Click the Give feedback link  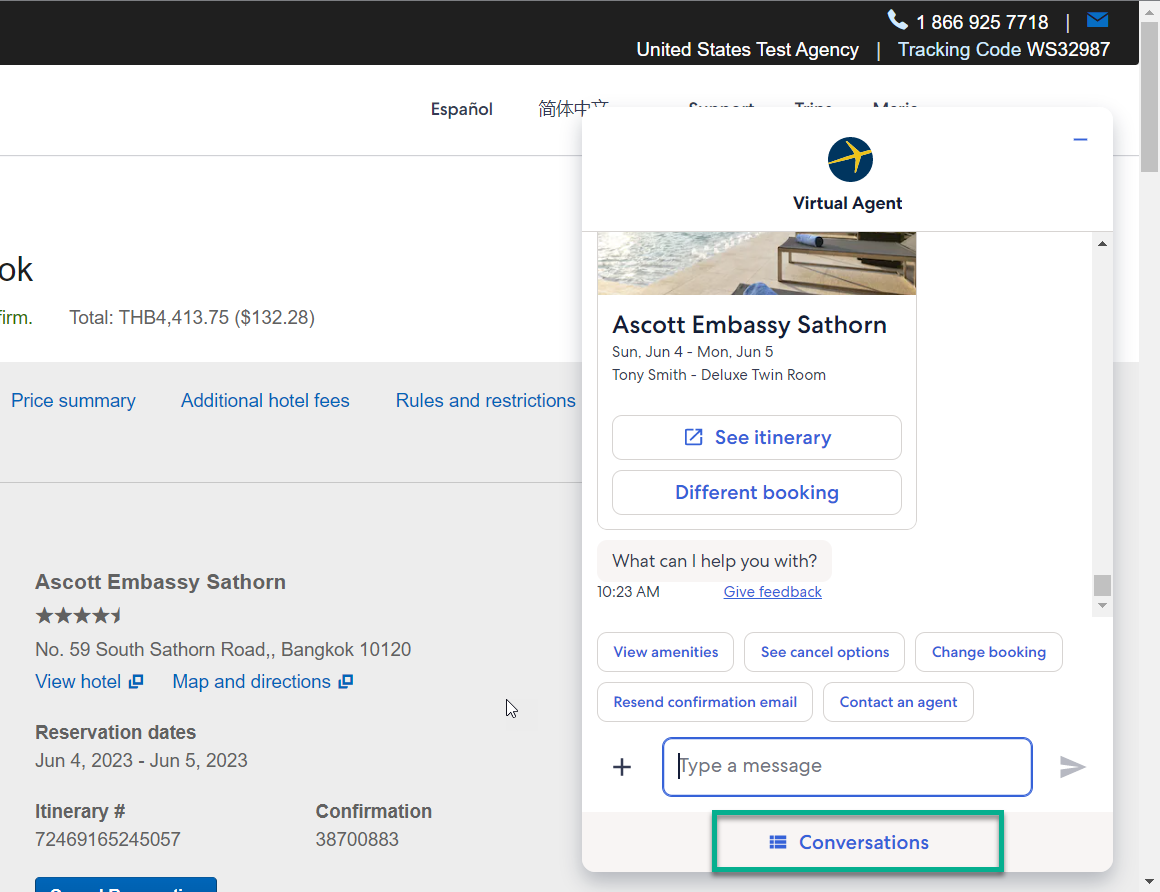pos(772,592)
